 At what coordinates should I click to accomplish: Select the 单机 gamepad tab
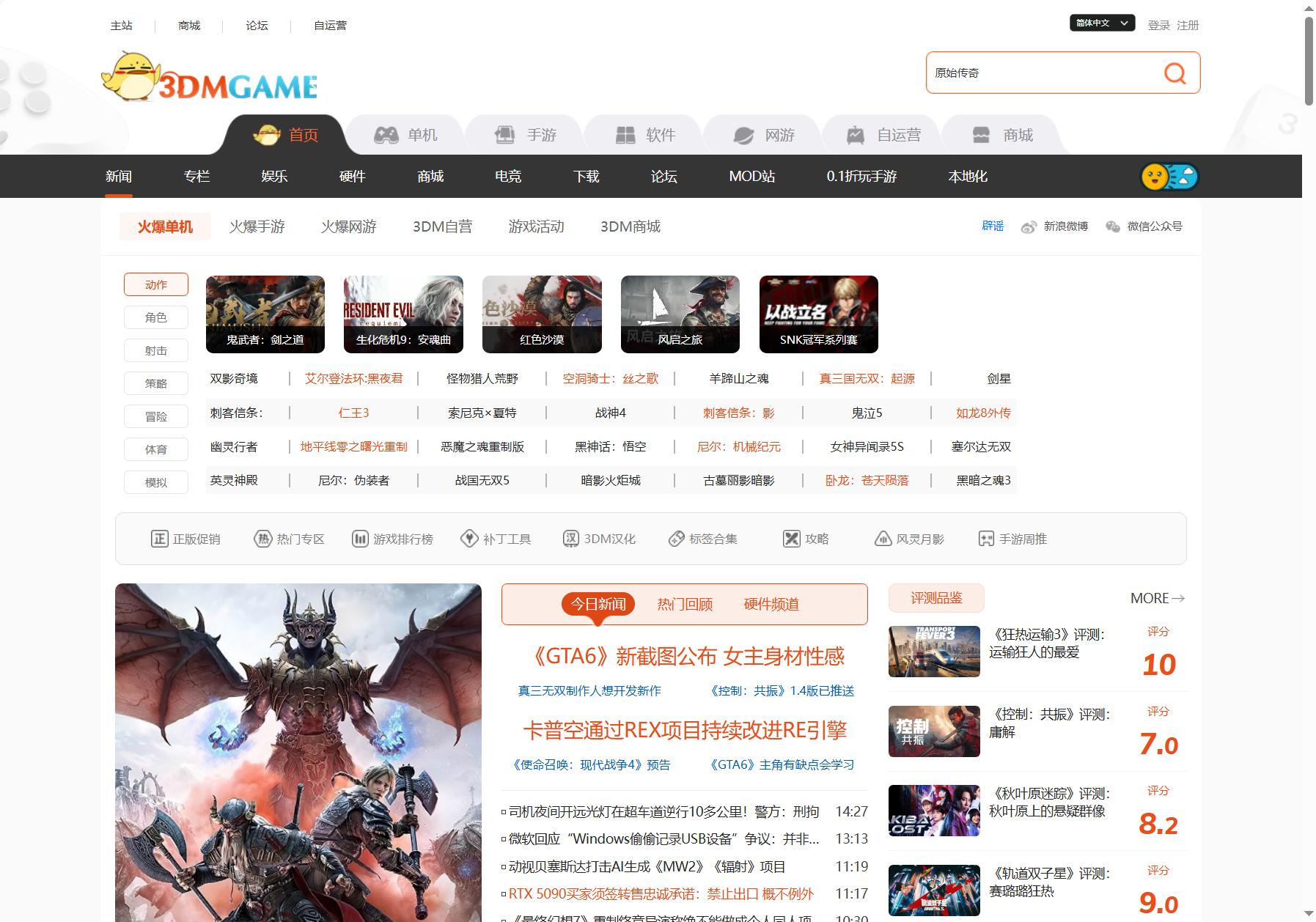pos(405,135)
